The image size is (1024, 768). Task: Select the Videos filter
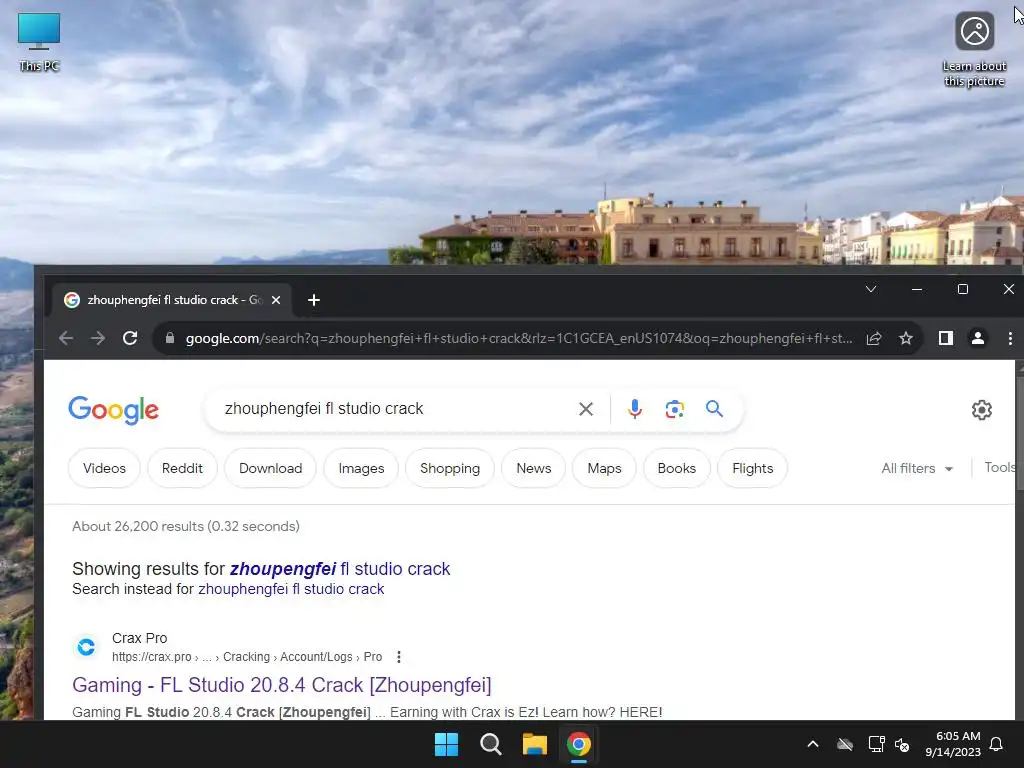(x=104, y=468)
